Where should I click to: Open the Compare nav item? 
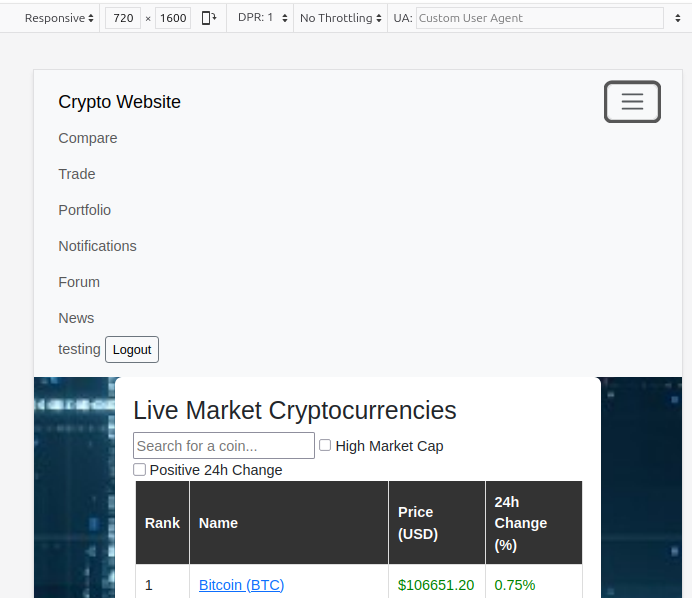click(88, 138)
